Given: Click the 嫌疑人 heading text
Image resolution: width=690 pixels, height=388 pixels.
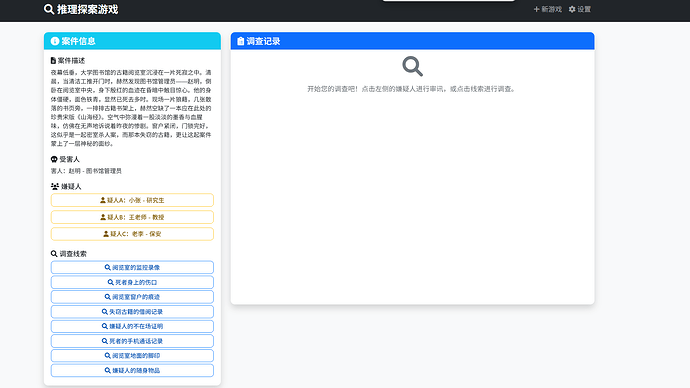Looking at the screenshot, I should (71, 187).
